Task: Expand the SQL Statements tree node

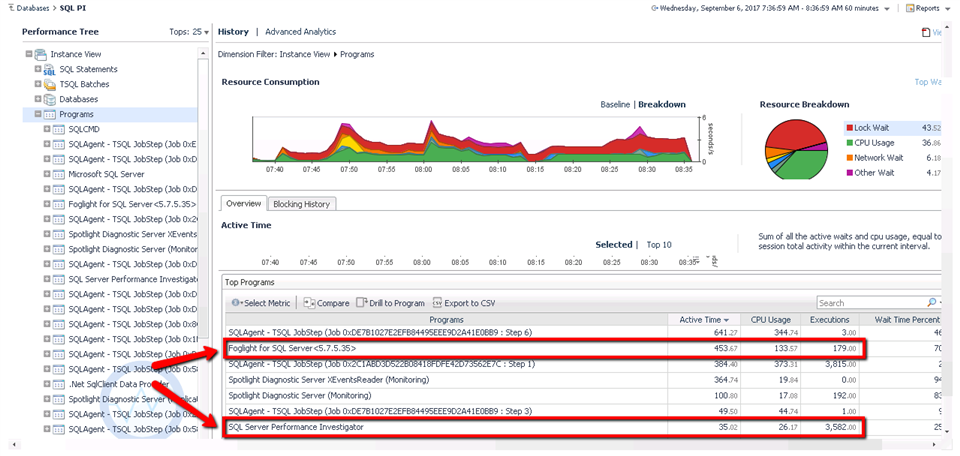Action: [38, 69]
